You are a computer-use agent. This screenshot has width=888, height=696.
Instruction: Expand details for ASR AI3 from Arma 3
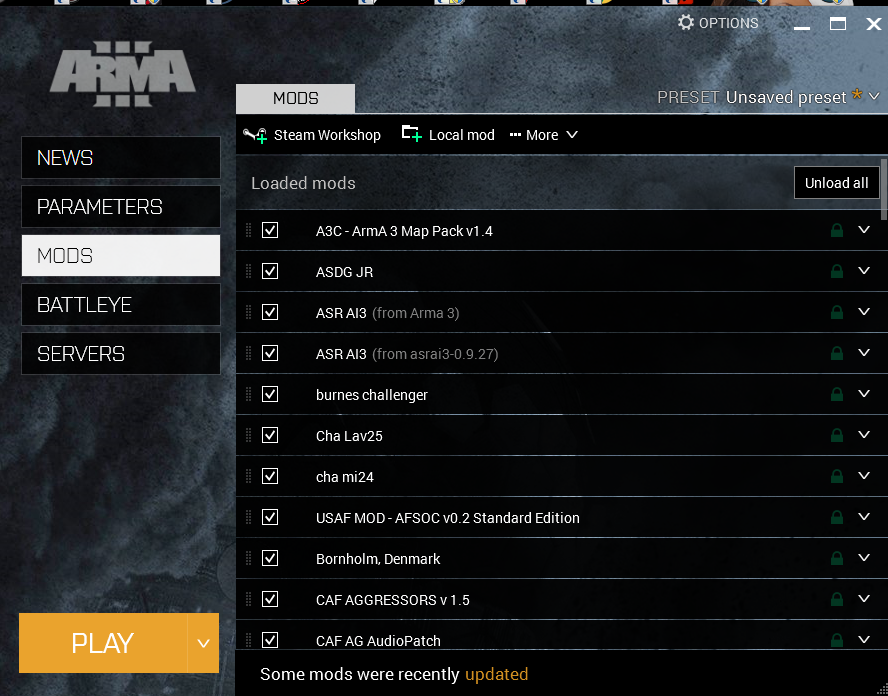pyautogui.click(x=865, y=312)
